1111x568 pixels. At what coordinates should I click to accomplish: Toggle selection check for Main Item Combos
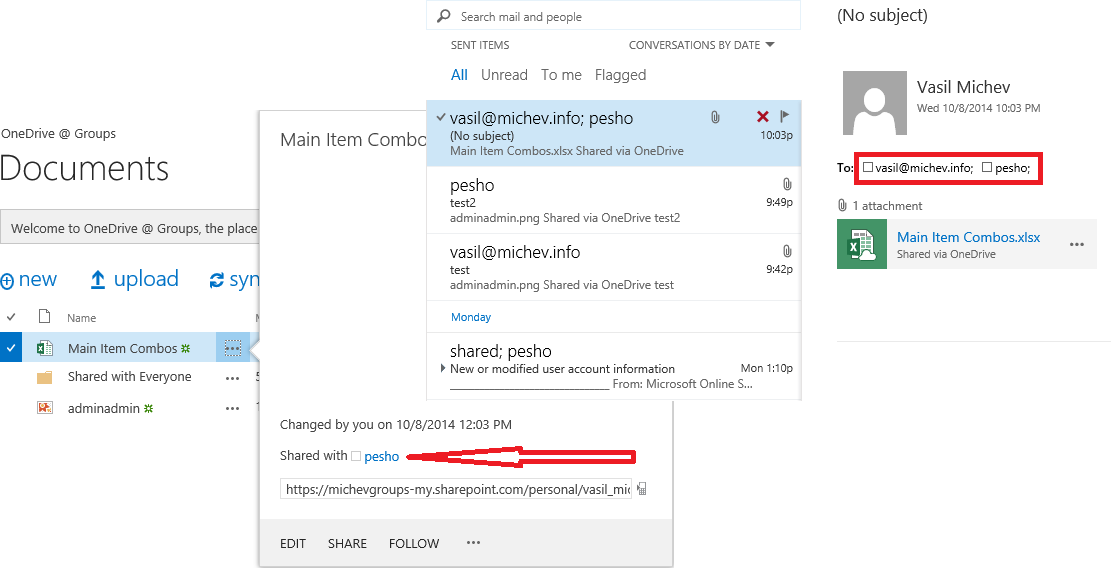coord(11,348)
